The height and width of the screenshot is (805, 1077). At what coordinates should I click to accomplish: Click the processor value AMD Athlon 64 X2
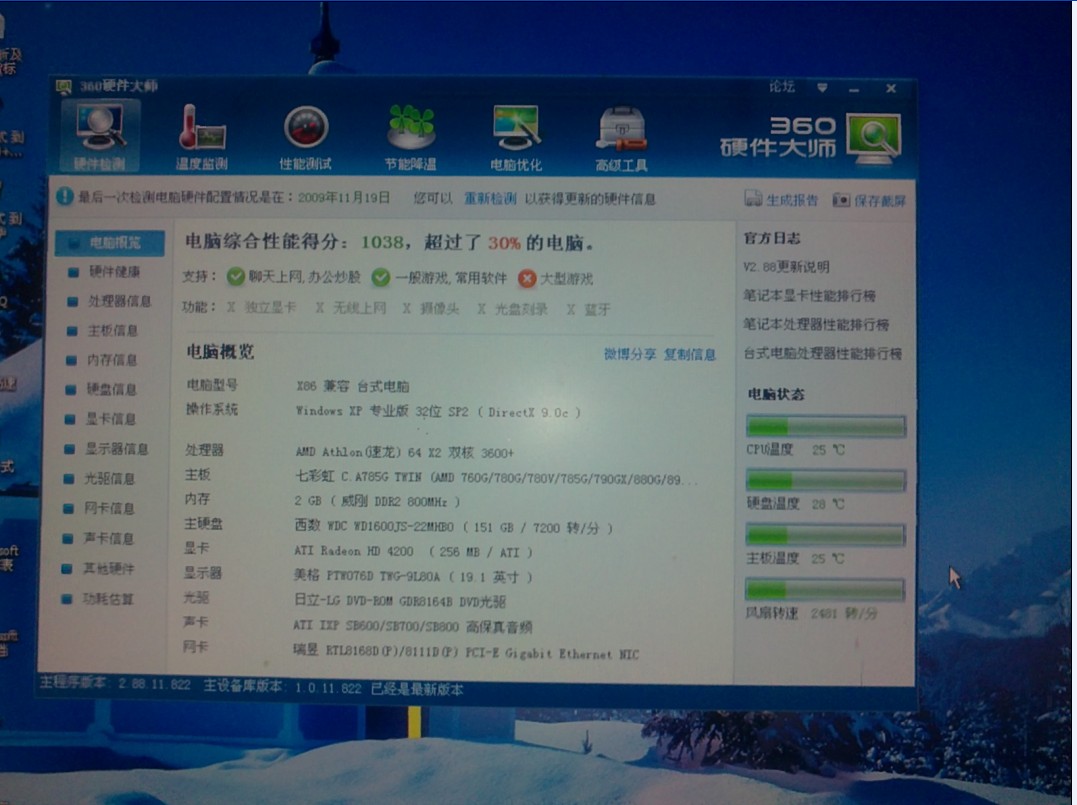pyautogui.click(x=405, y=453)
